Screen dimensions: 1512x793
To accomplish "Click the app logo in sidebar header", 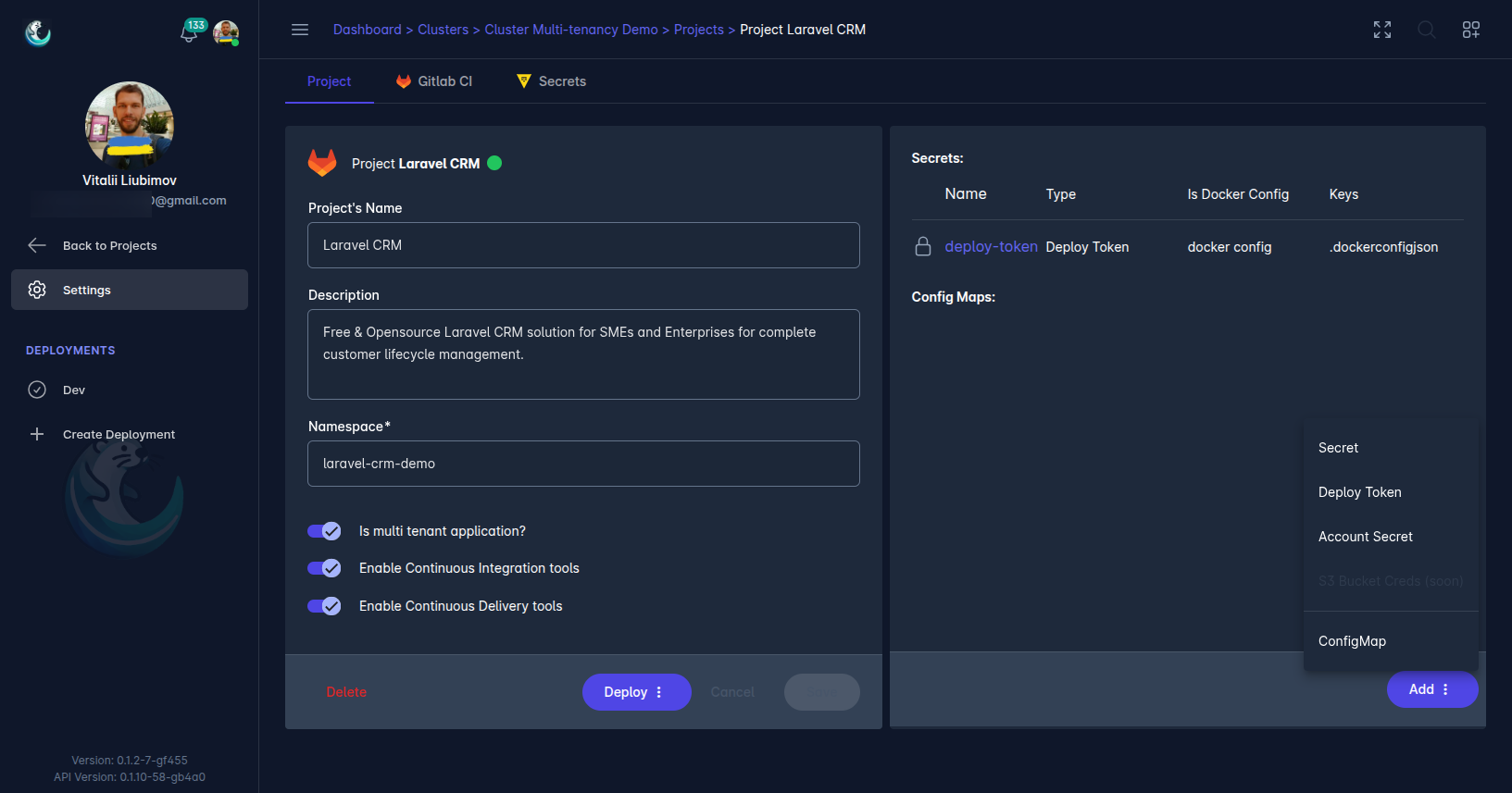I will [x=38, y=33].
